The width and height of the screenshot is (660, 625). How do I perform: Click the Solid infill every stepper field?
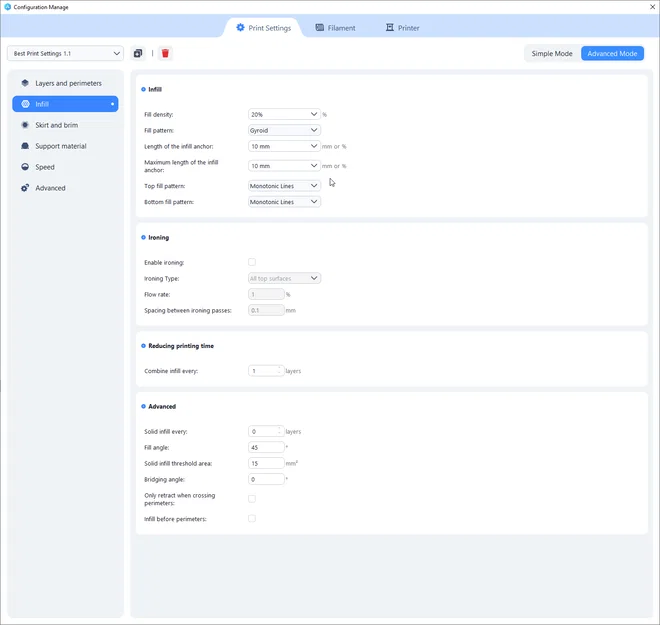pos(266,431)
